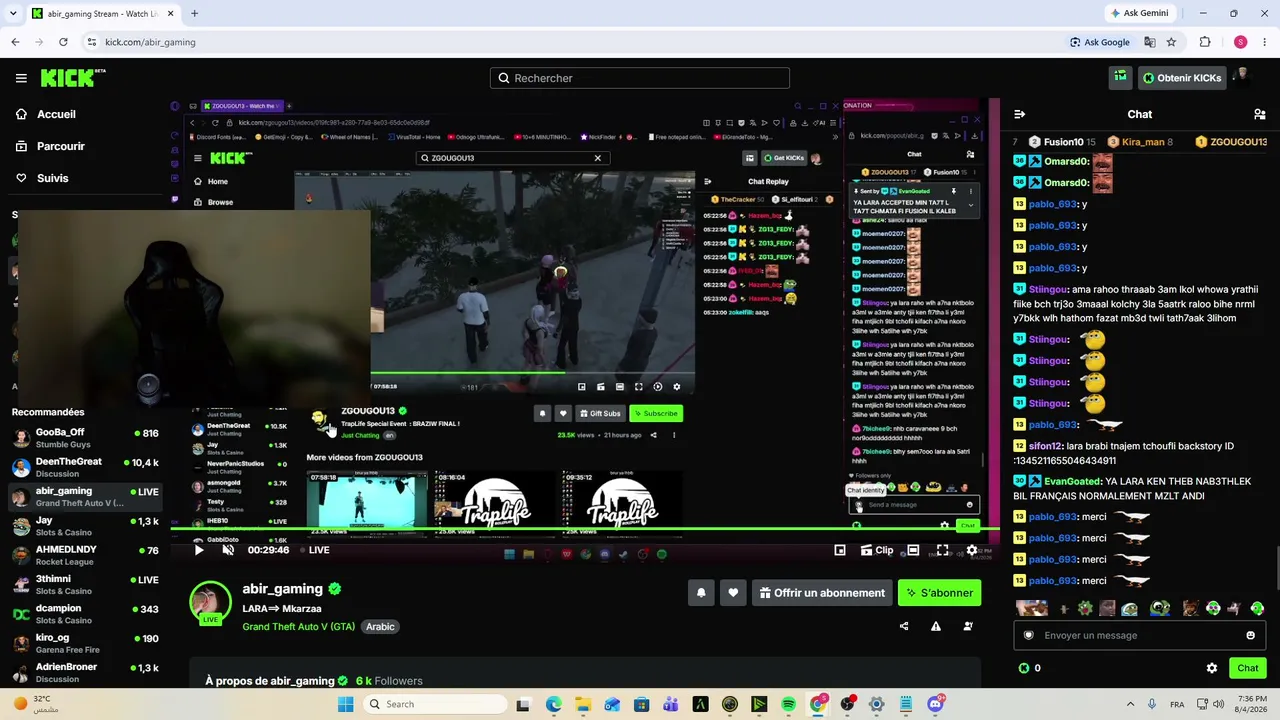The width and height of the screenshot is (1280, 720).
Task: Jump to LIVE in the player
Action: click(x=315, y=550)
